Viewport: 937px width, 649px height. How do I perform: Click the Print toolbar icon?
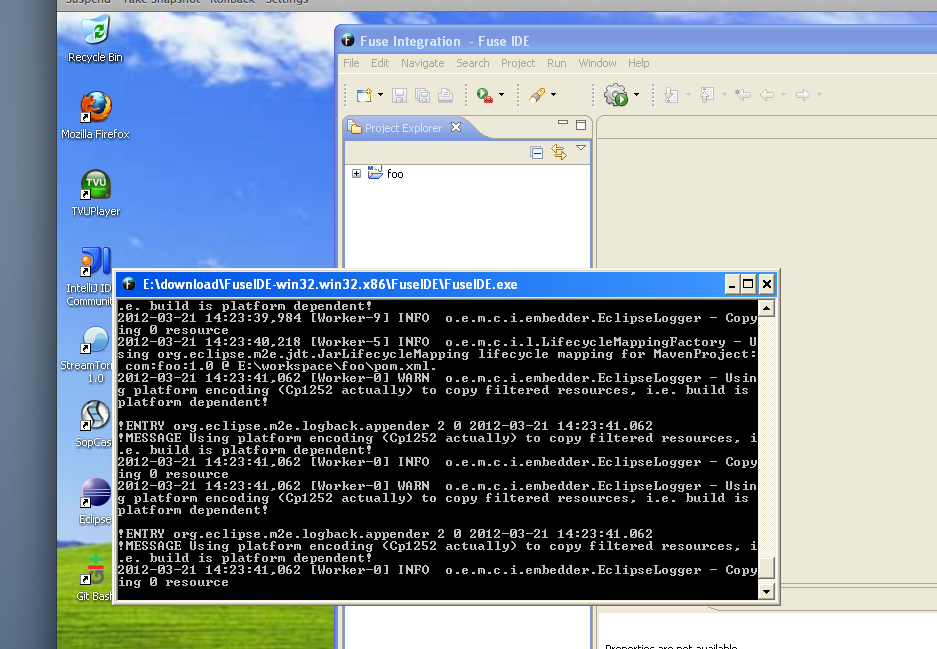[445, 95]
